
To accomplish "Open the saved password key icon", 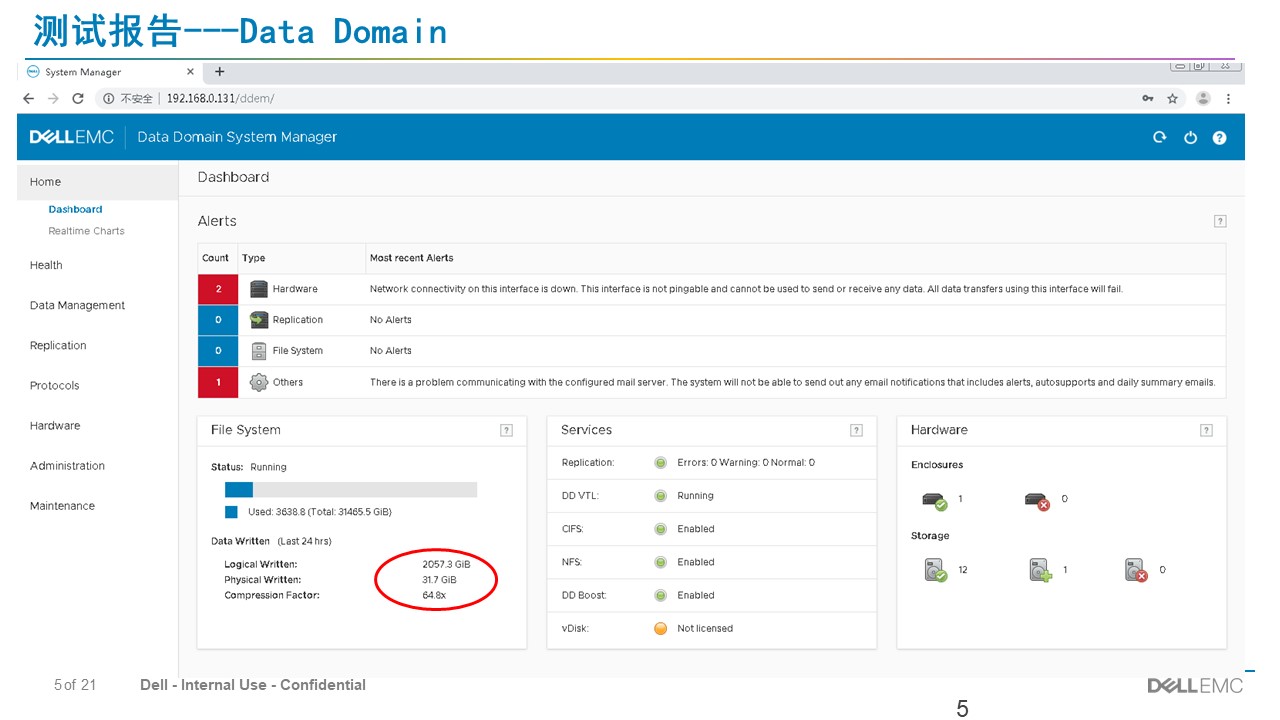I will 1148,98.
